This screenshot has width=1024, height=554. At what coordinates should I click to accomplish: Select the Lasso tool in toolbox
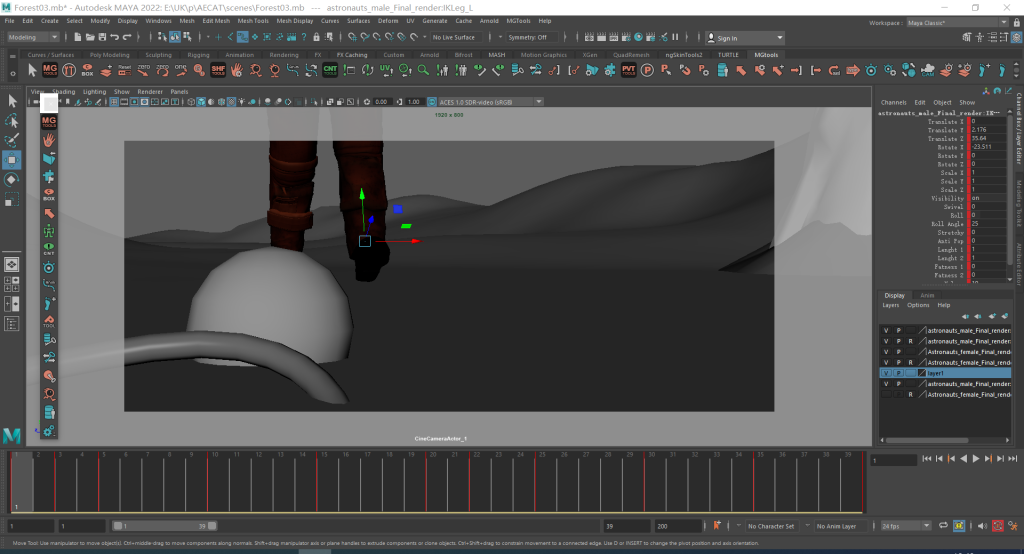pyautogui.click(x=11, y=121)
